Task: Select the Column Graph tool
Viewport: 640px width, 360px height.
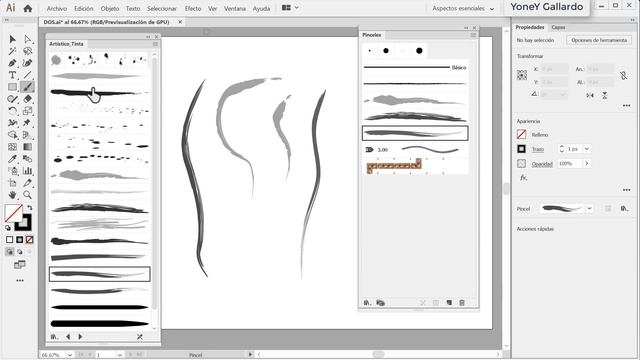Action: click(27, 171)
